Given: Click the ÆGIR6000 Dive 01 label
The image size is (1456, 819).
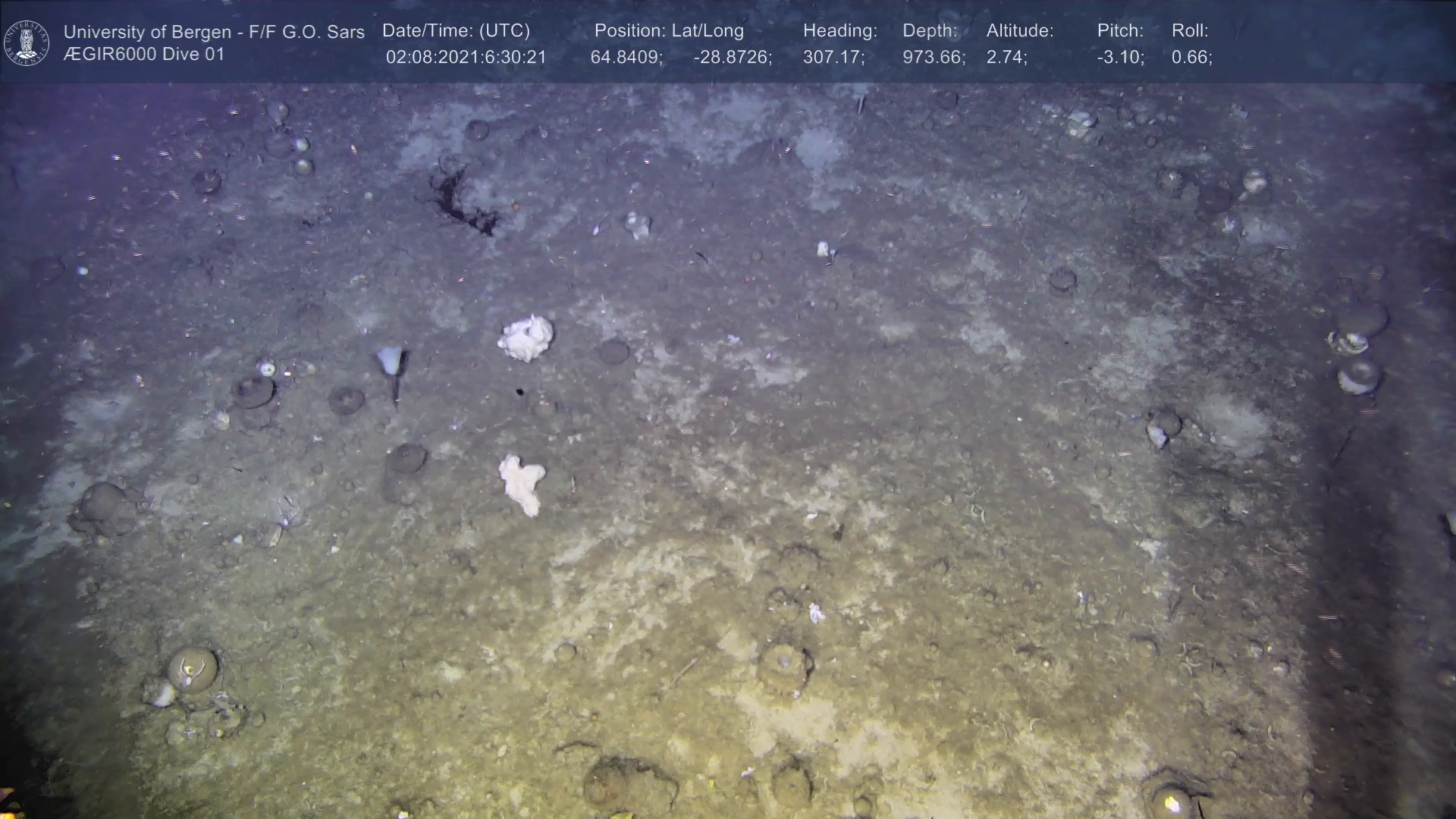Looking at the screenshot, I should click(144, 55).
